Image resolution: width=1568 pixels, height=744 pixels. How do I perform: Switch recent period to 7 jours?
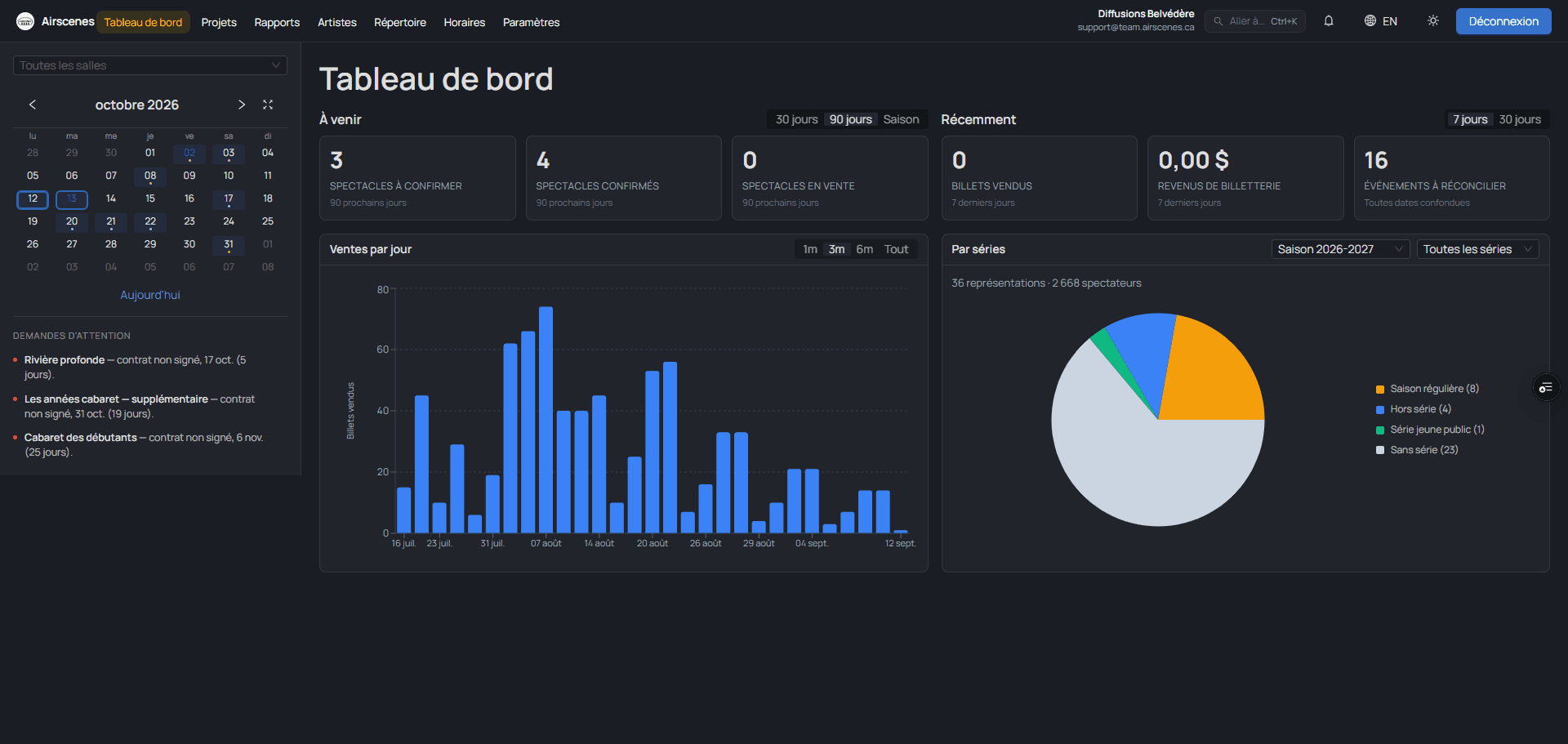(x=1470, y=119)
